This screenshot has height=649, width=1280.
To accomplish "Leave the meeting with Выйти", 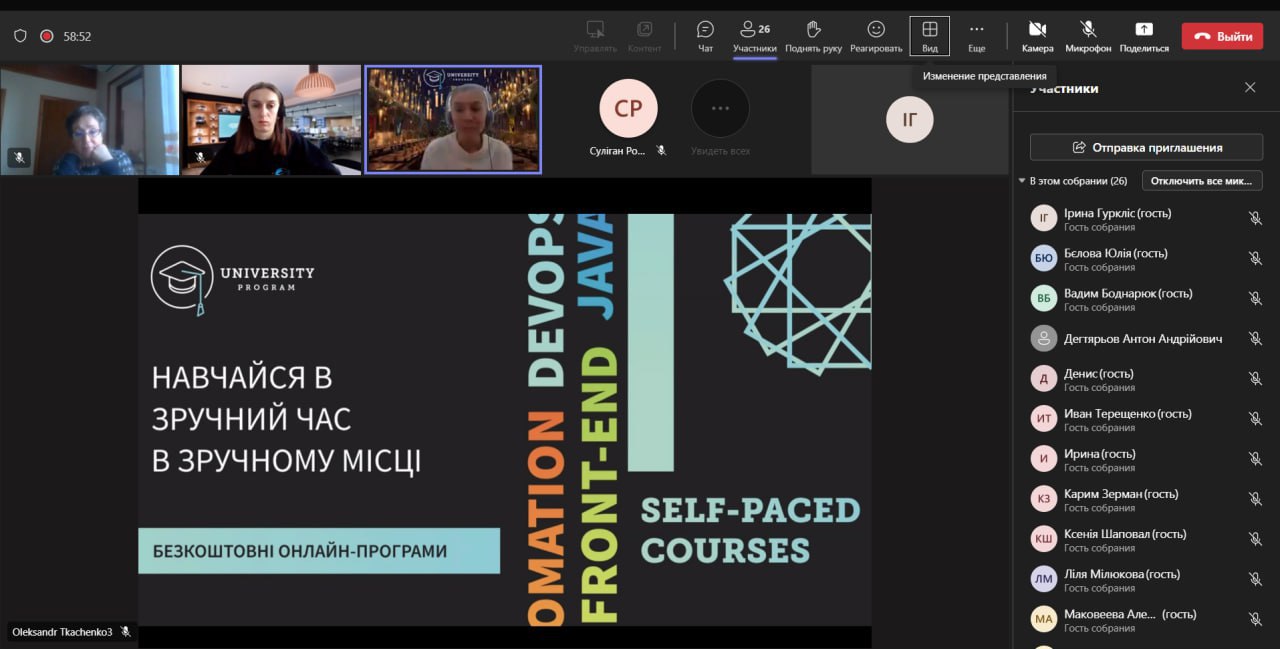I will (1222, 36).
